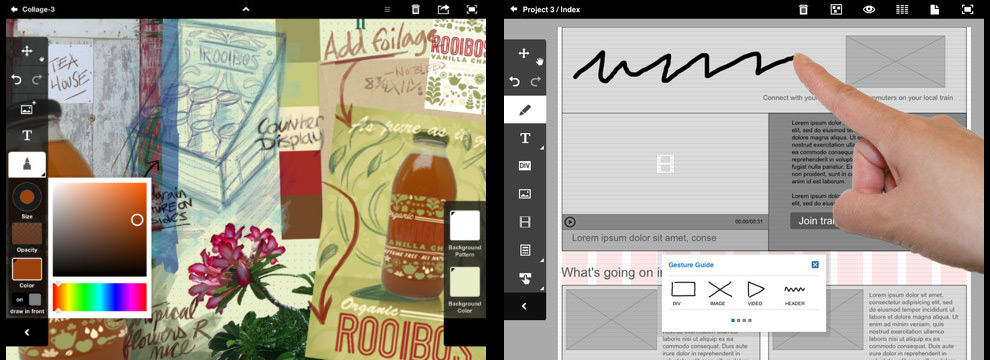Viewport: 990px width, 360px height.
Task: Redo the action in Project 3
Action: (x=535, y=81)
